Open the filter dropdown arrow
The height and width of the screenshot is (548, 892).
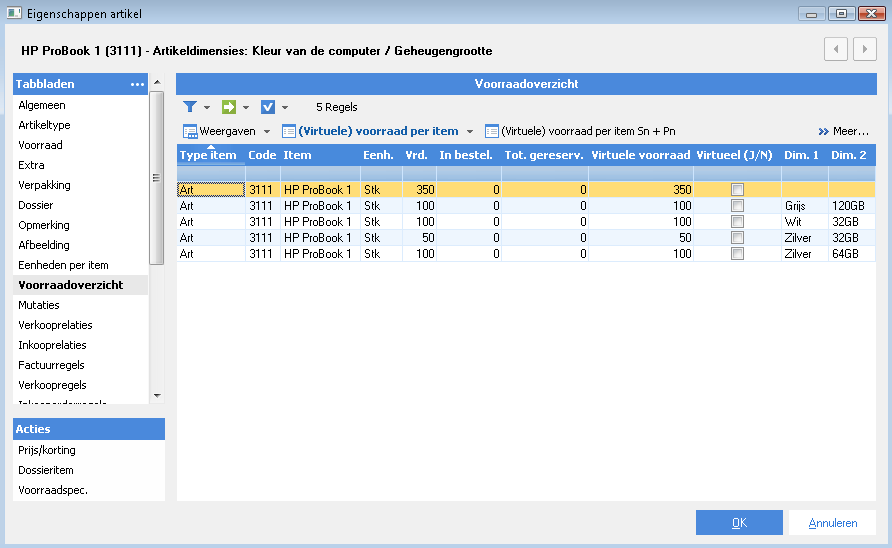pyautogui.click(x=207, y=108)
